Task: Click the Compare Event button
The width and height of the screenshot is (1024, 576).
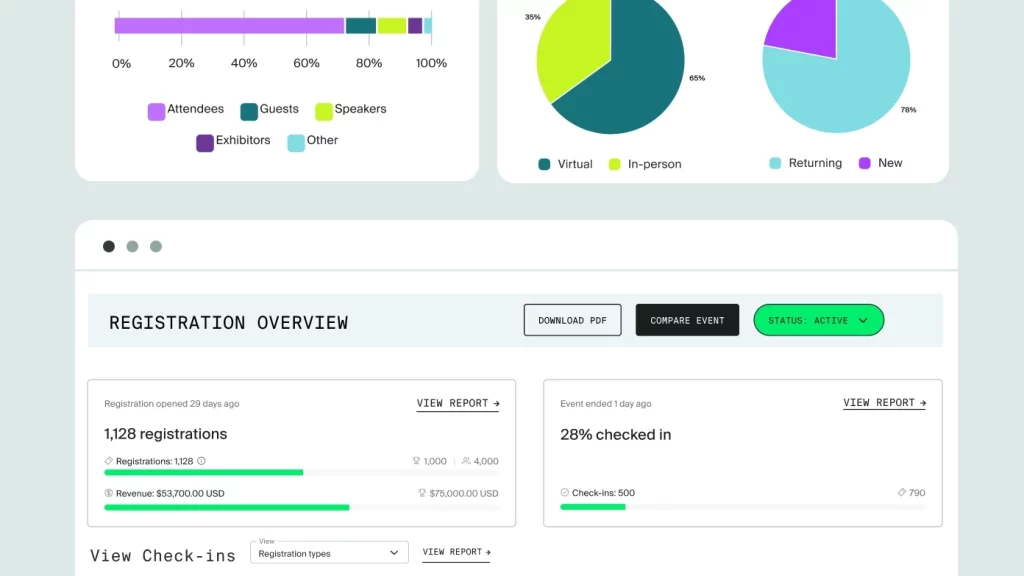Action: tap(687, 320)
